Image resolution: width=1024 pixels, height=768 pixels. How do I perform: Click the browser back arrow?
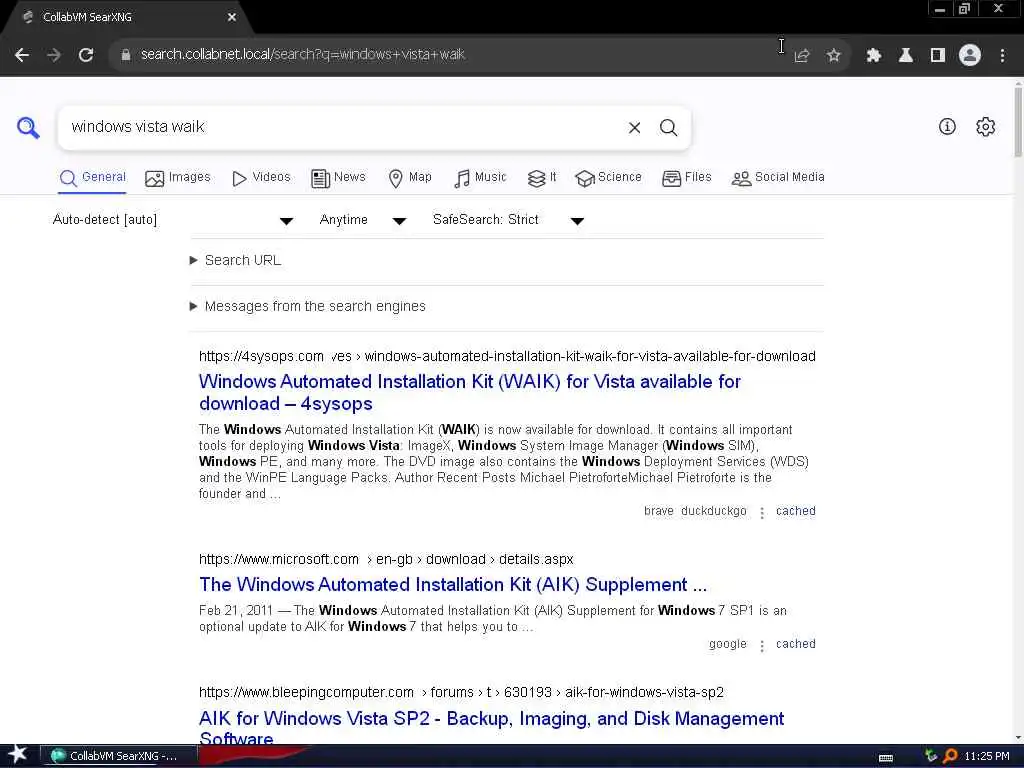[22, 55]
